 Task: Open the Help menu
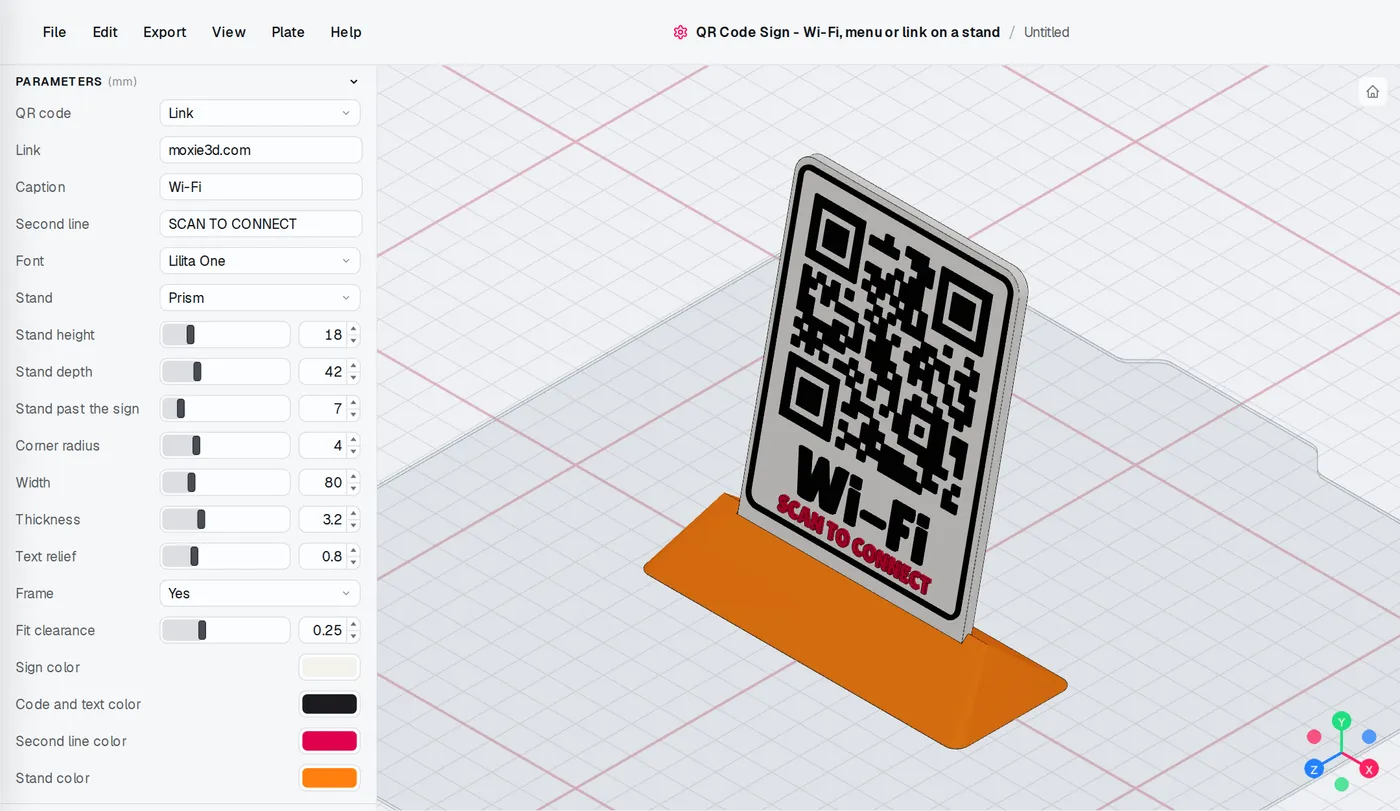[346, 32]
